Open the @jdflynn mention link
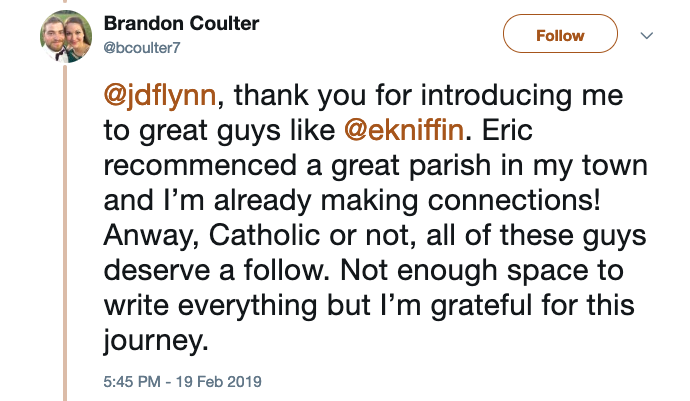 163,98
